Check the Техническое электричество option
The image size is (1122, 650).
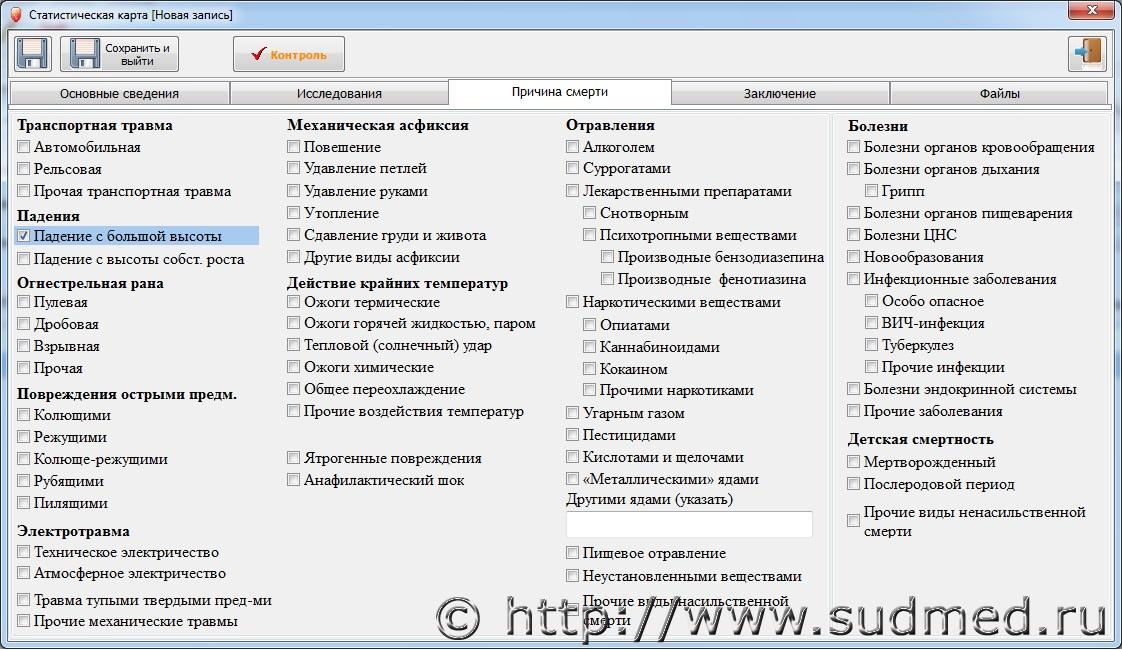pyautogui.click(x=24, y=552)
